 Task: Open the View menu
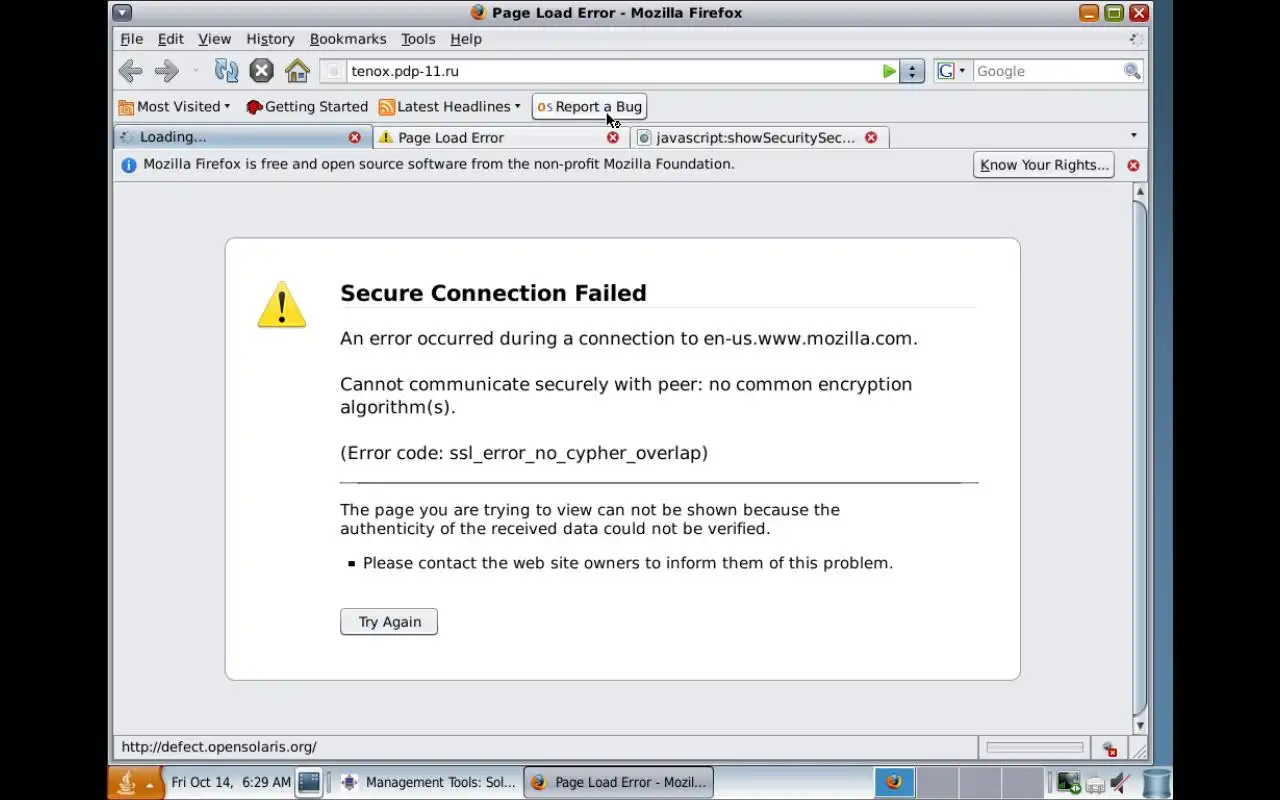point(214,39)
